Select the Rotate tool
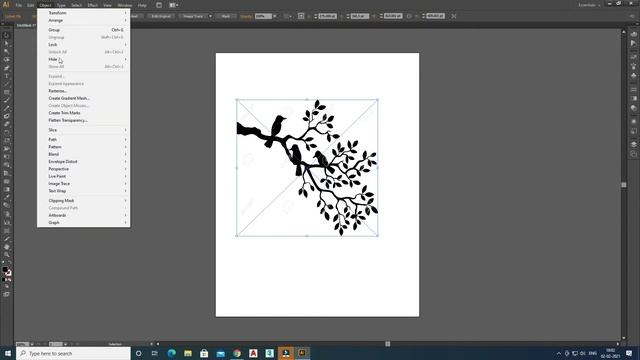Screen dimensions: 640x360 tap(6, 133)
